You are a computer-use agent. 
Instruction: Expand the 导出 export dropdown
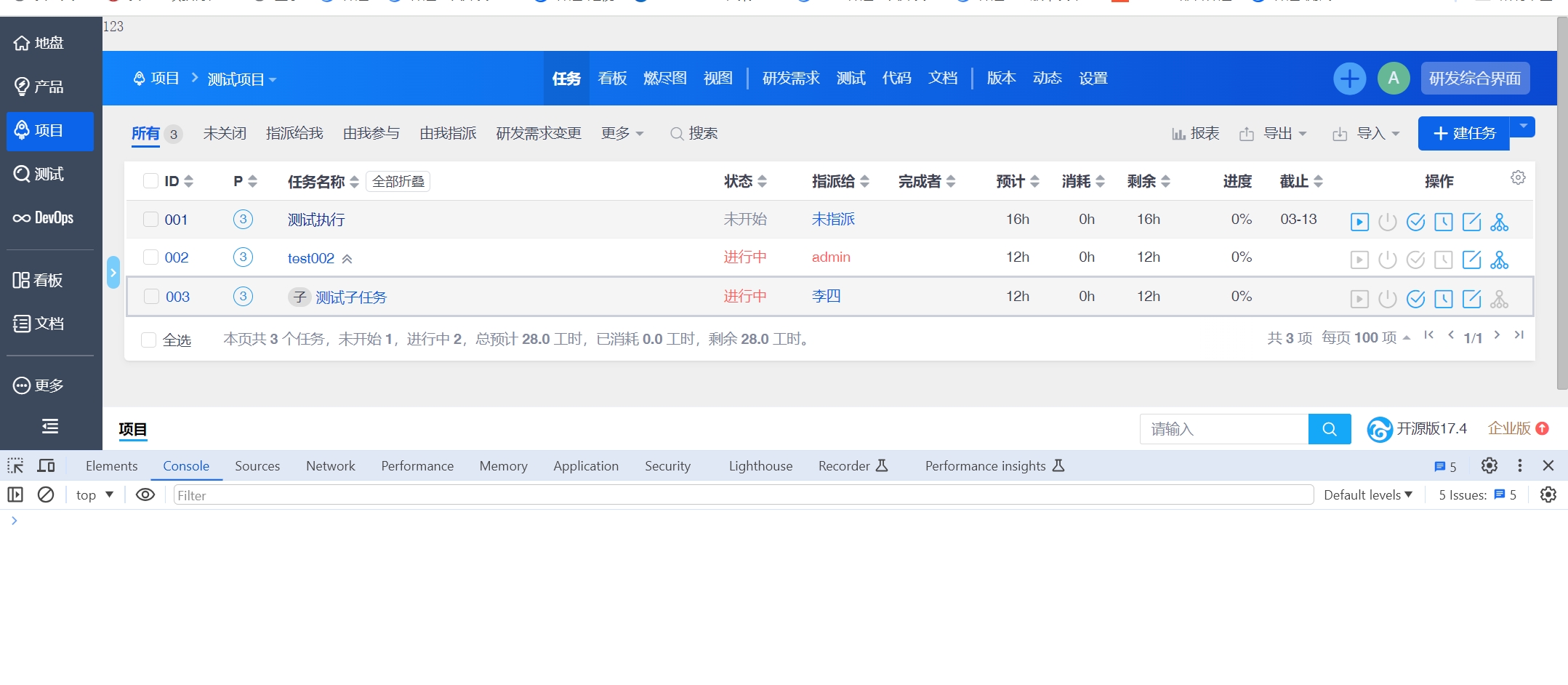(x=1284, y=134)
